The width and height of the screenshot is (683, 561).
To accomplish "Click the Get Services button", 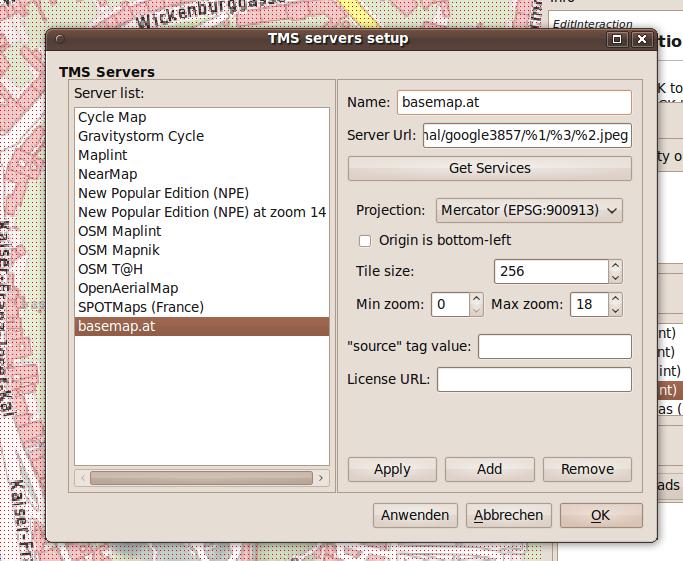I will pos(489,168).
